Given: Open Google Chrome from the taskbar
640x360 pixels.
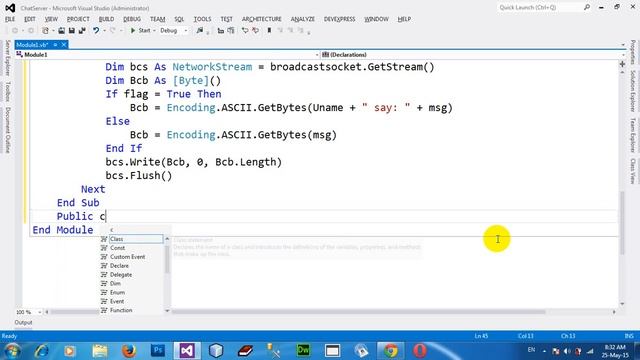Looking at the screenshot, I should (x=391, y=350).
